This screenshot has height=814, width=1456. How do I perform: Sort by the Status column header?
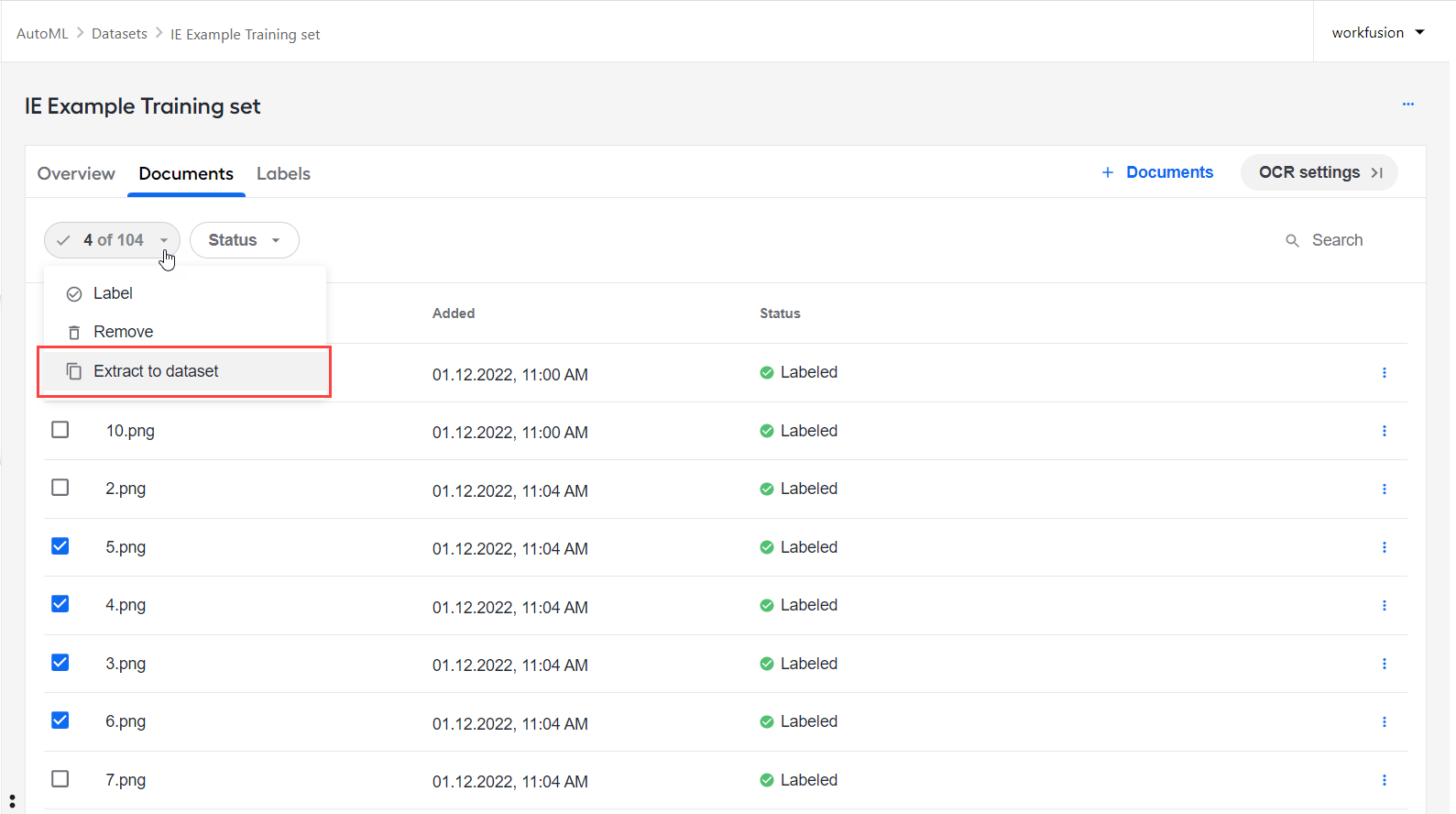point(780,313)
